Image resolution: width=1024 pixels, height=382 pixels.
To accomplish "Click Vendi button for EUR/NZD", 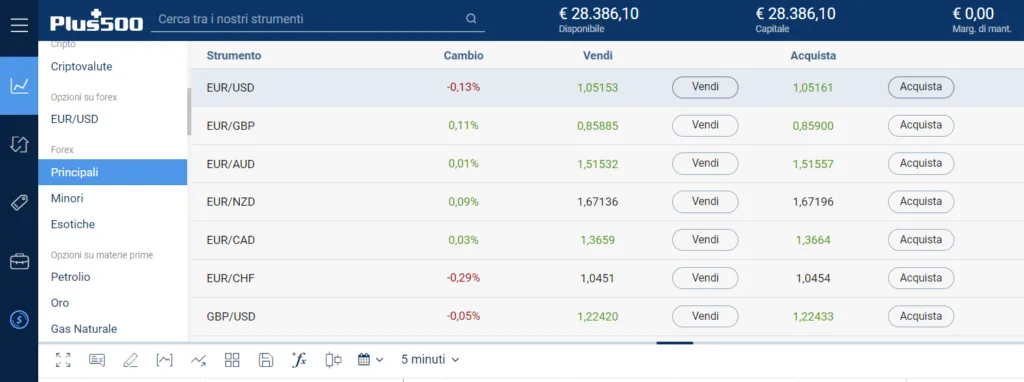I will click(x=705, y=202).
